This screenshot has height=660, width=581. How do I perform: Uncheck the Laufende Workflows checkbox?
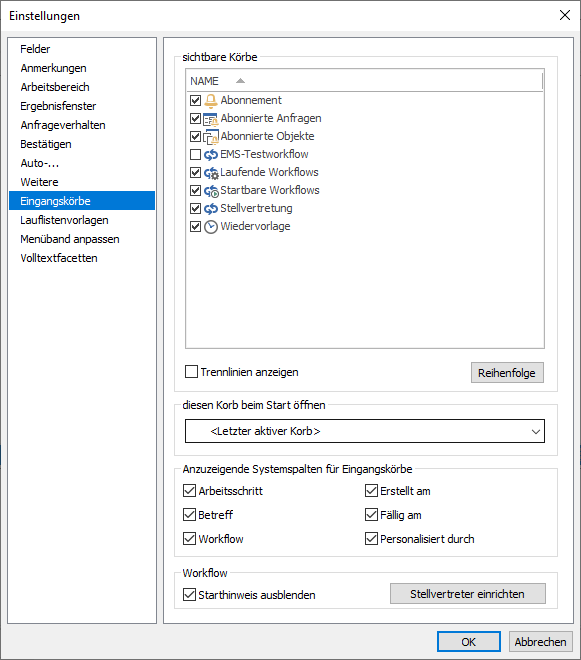[x=195, y=173]
